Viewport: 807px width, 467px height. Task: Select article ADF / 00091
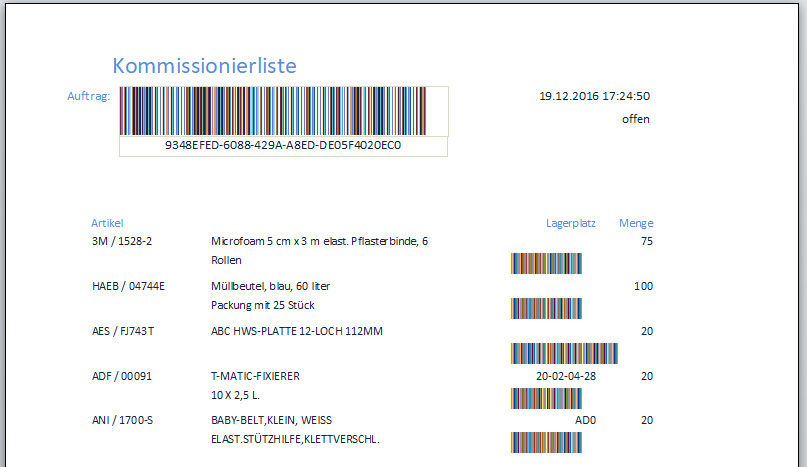click(x=122, y=376)
